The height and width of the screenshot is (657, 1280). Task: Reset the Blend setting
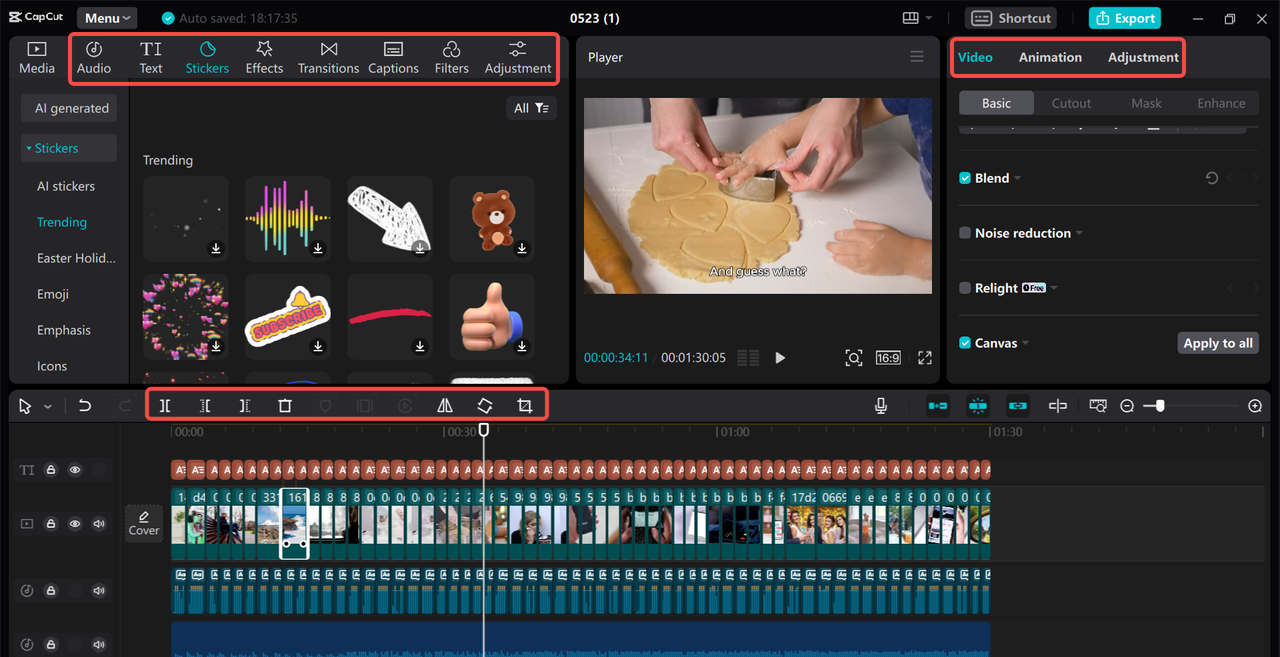click(1212, 178)
